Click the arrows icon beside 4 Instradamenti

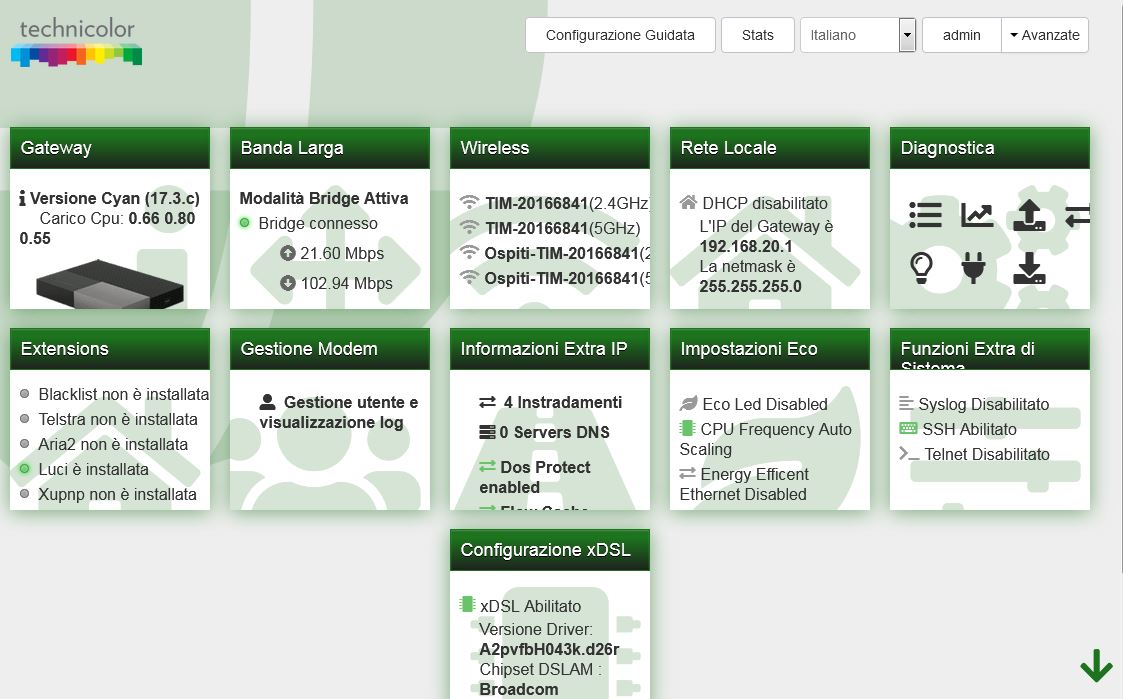click(488, 402)
